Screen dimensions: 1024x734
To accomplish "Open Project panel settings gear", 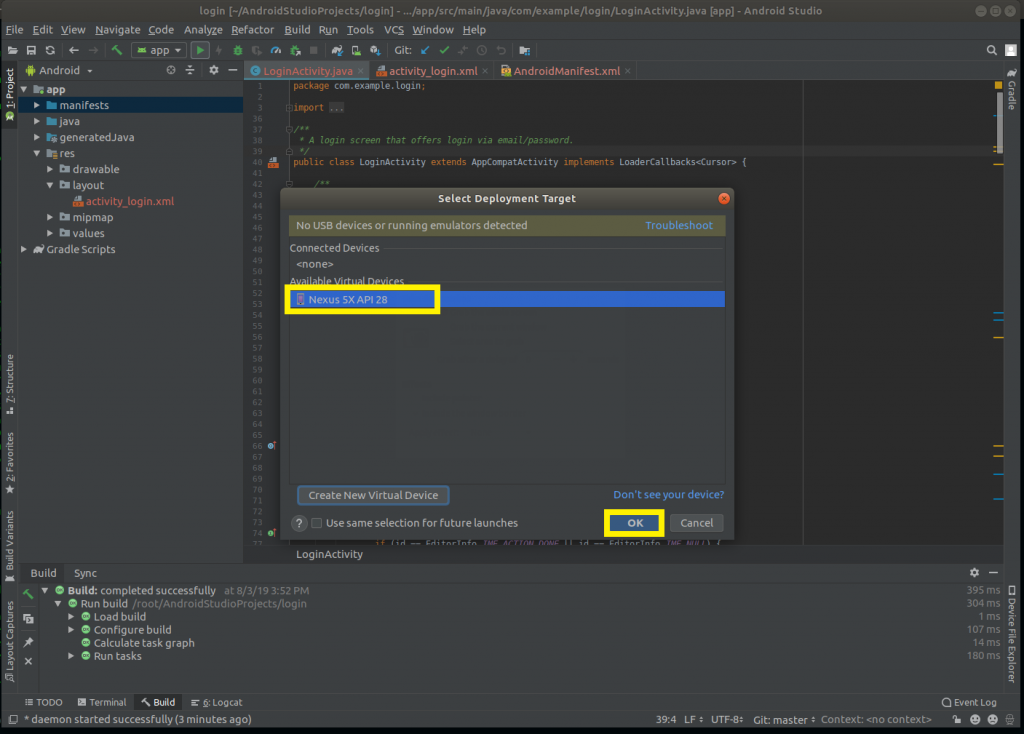I will tap(214, 70).
